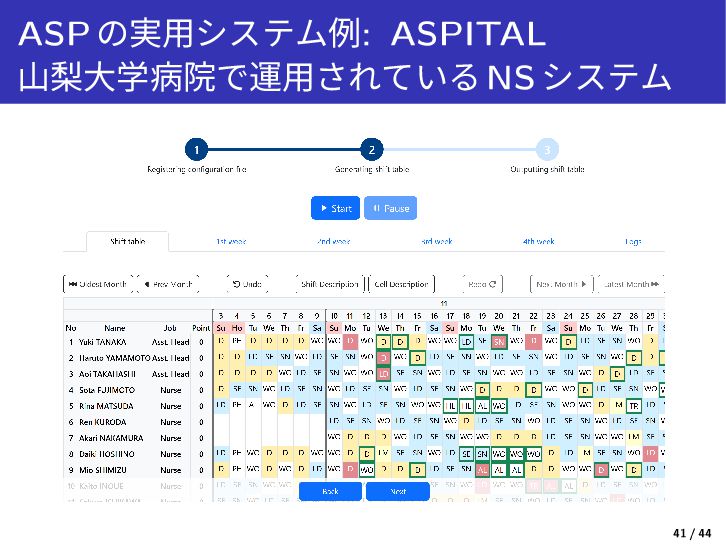
Task: Click the Registering configuration file label
Action: point(196,169)
